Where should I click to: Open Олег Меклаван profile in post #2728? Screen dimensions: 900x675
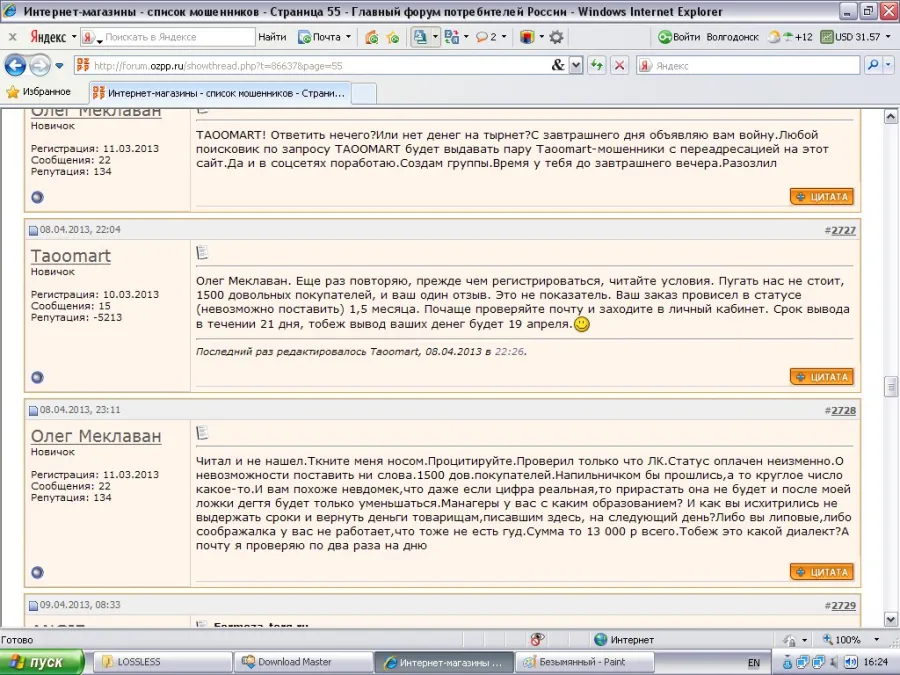point(96,436)
